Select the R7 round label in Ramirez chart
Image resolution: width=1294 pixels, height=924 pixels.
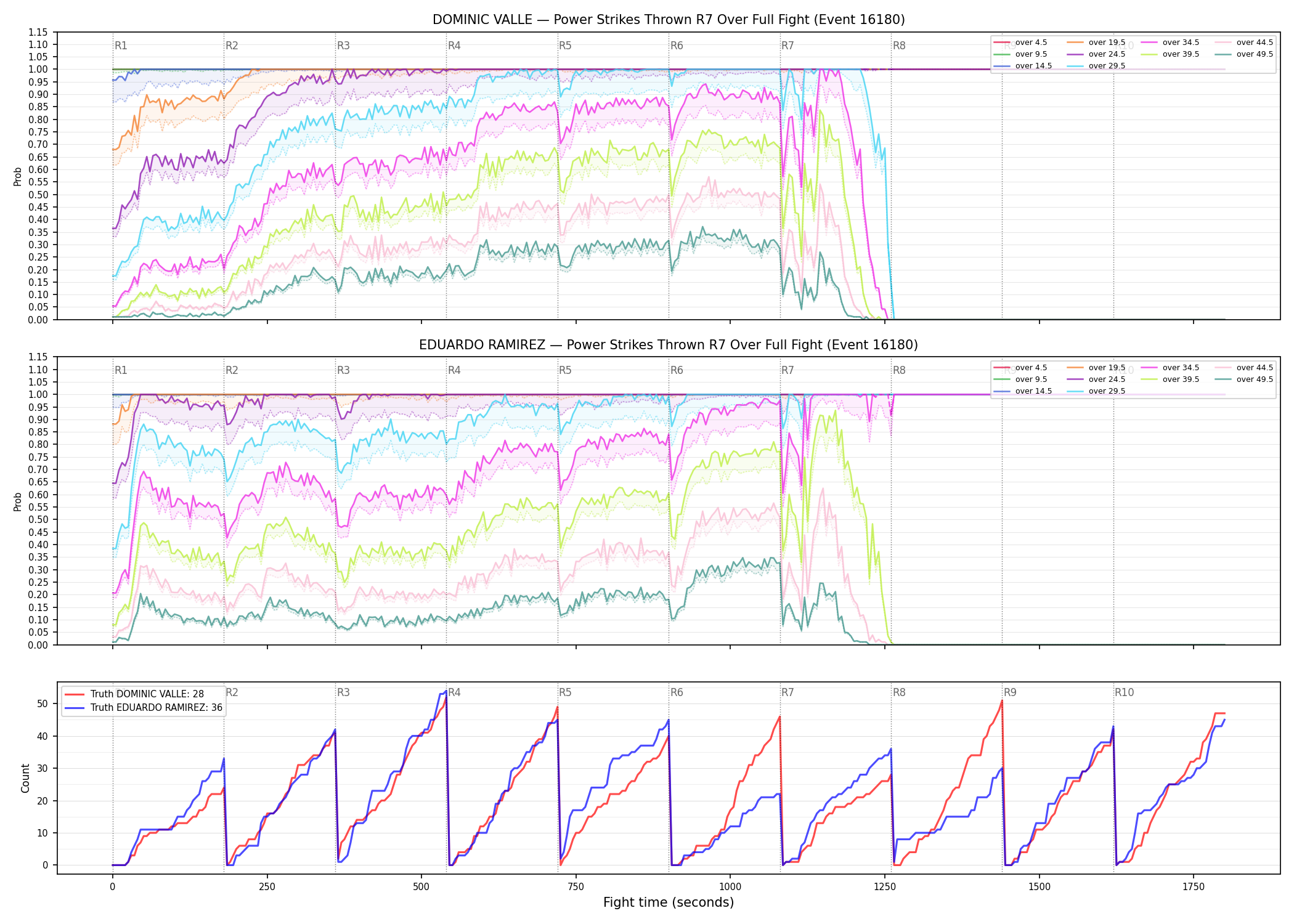[787, 370]
